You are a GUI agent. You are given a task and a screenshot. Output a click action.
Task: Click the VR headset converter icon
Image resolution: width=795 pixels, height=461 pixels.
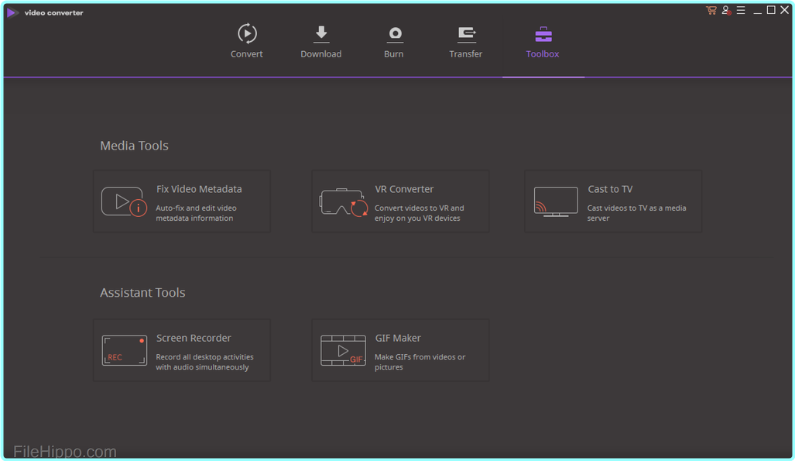click(343, 202)
